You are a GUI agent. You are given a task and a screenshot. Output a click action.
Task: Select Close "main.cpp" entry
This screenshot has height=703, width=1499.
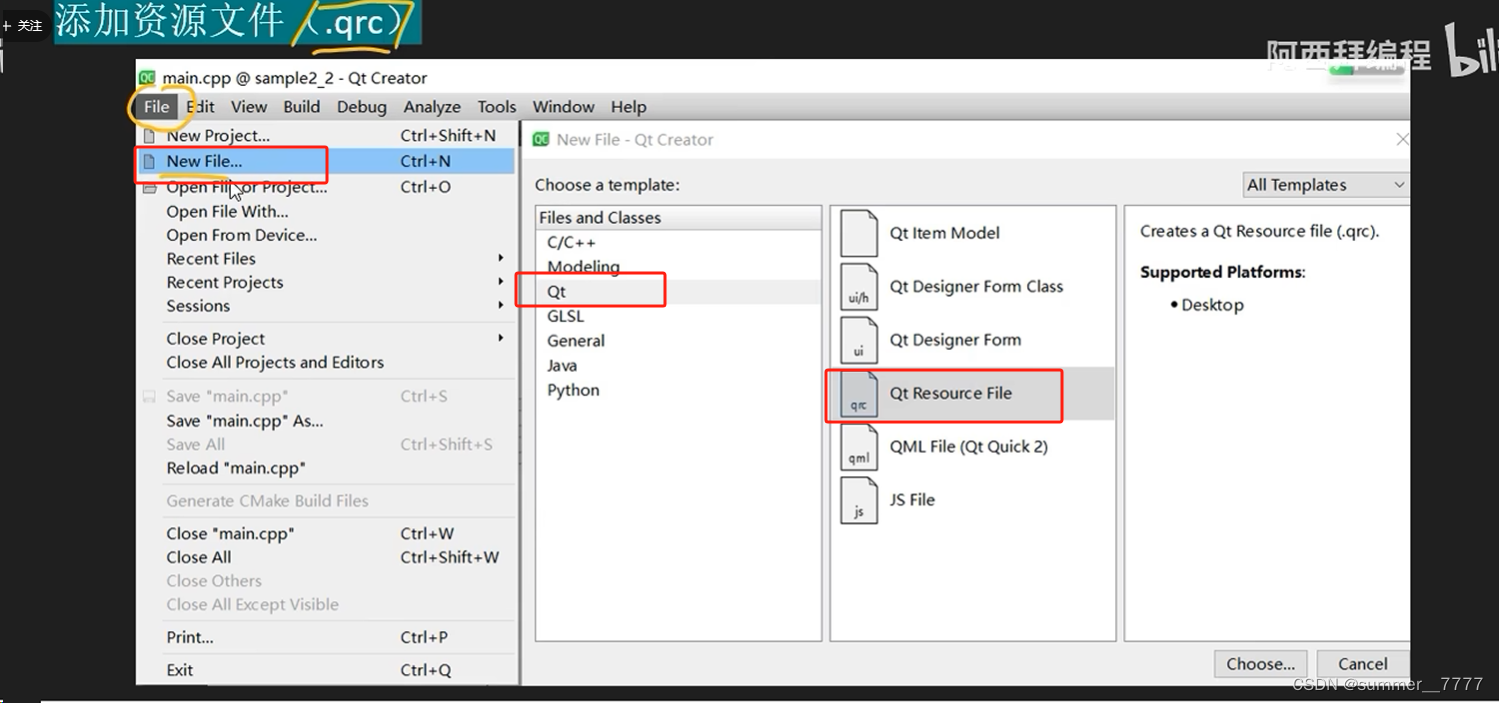[x=326, y=533]
